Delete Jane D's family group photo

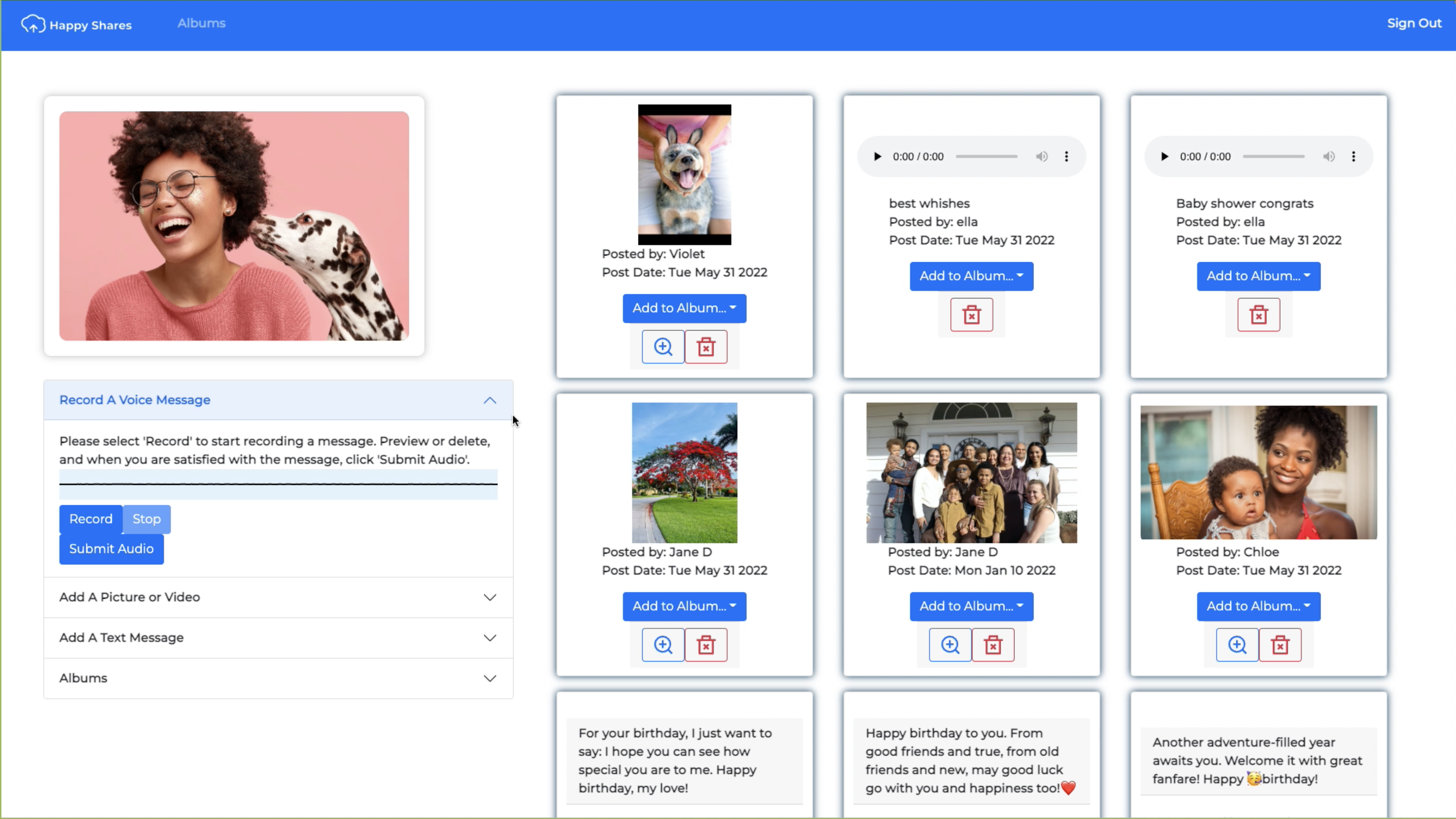point(993,645)
